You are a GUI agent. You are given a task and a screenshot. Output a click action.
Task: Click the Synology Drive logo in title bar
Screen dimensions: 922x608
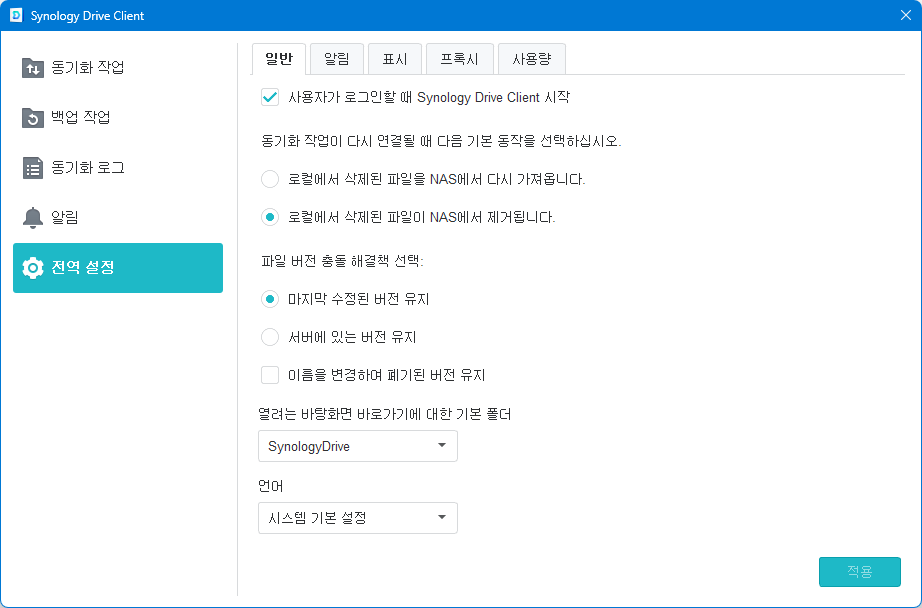tap(16, 15)
